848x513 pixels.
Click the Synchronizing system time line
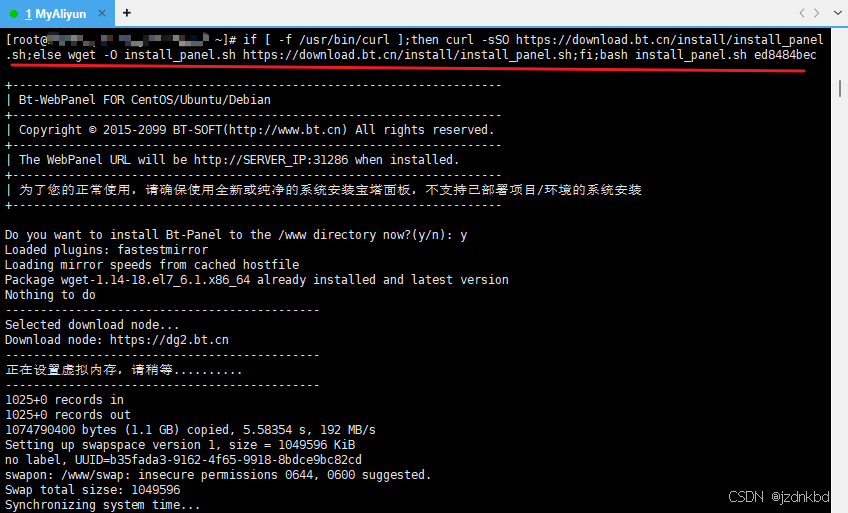click(x=103, y=505)
